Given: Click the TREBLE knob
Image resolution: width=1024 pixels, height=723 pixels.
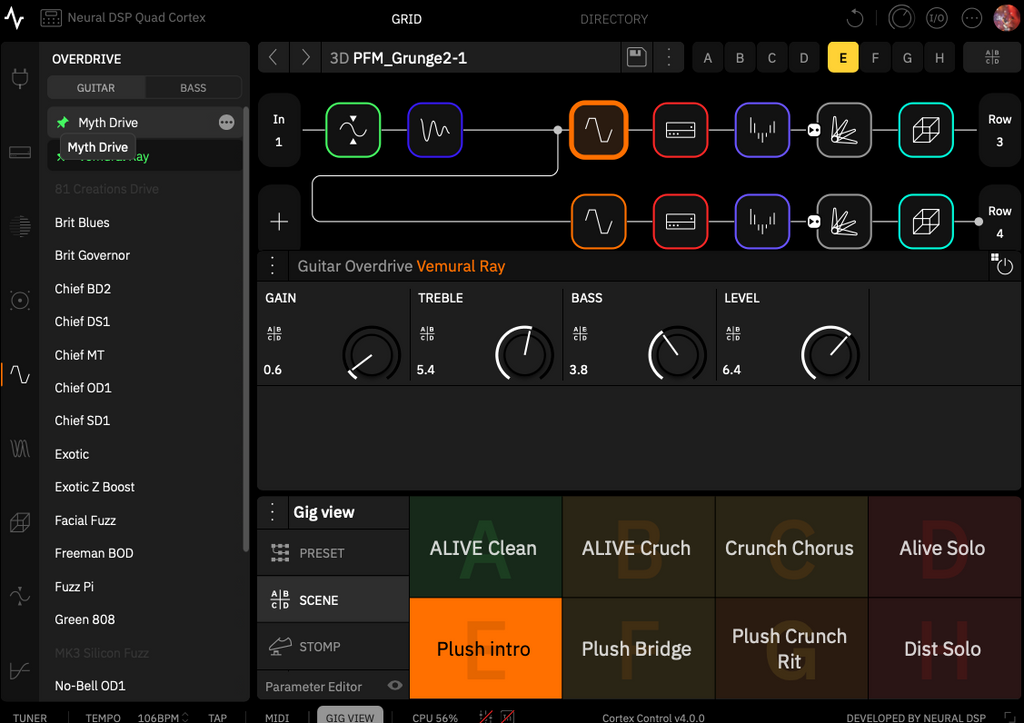Looking at the screenshot, I should pyautogui.click(x=524, y=353).
